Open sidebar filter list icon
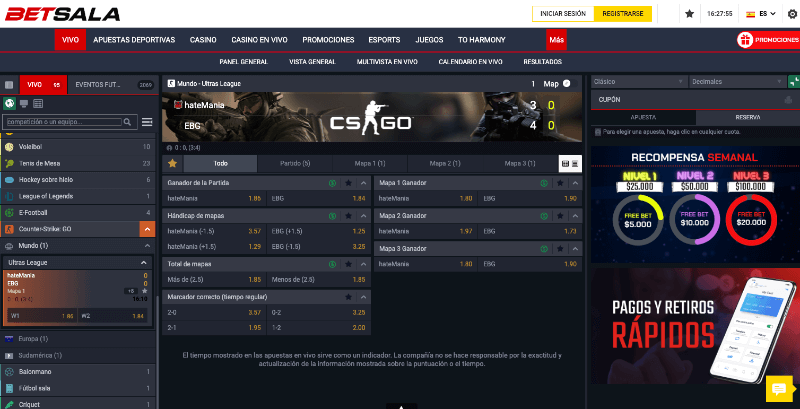 click(147, 122)
